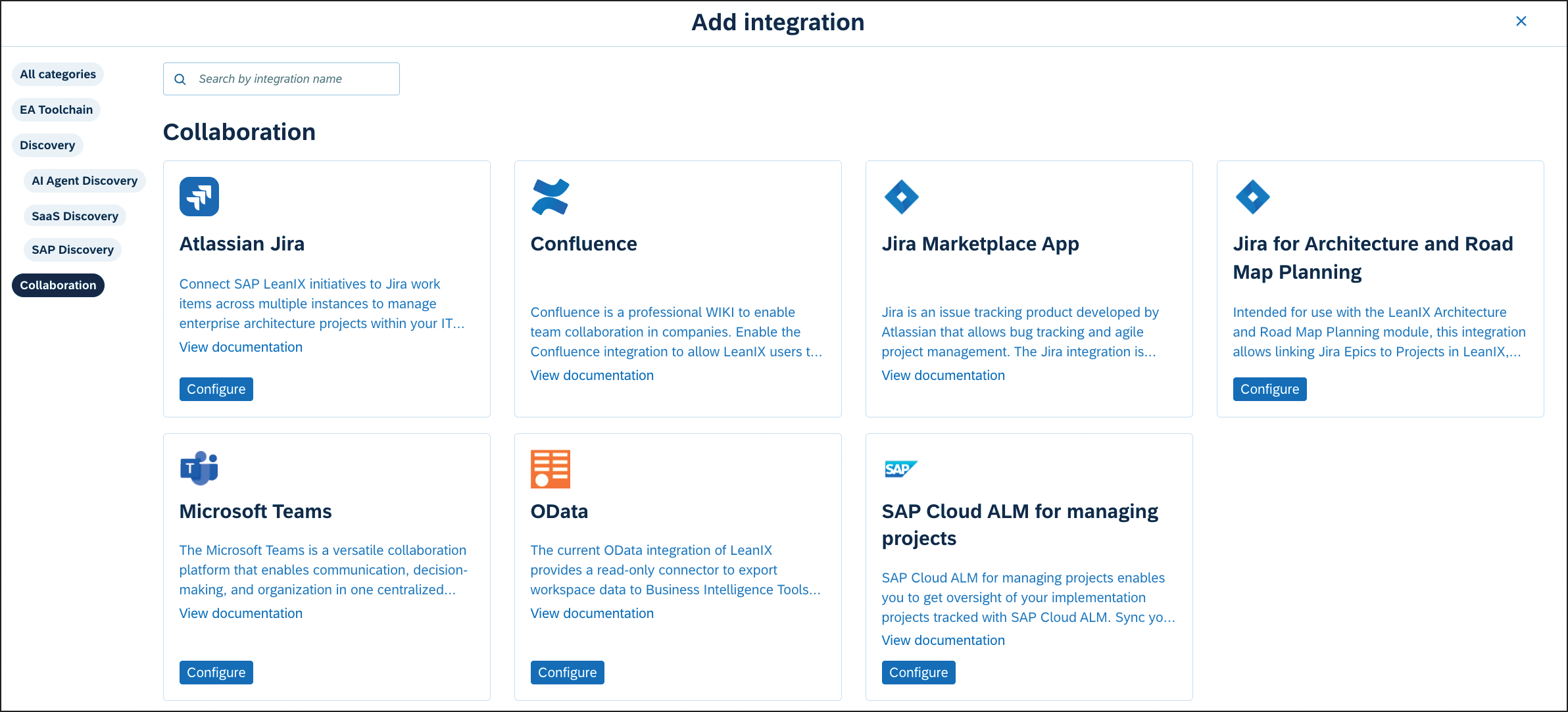This screenshot has height=712, width=1568.
Task: Click the 'Intended for use with the LeanIX' description
Action: [1379, 332]
